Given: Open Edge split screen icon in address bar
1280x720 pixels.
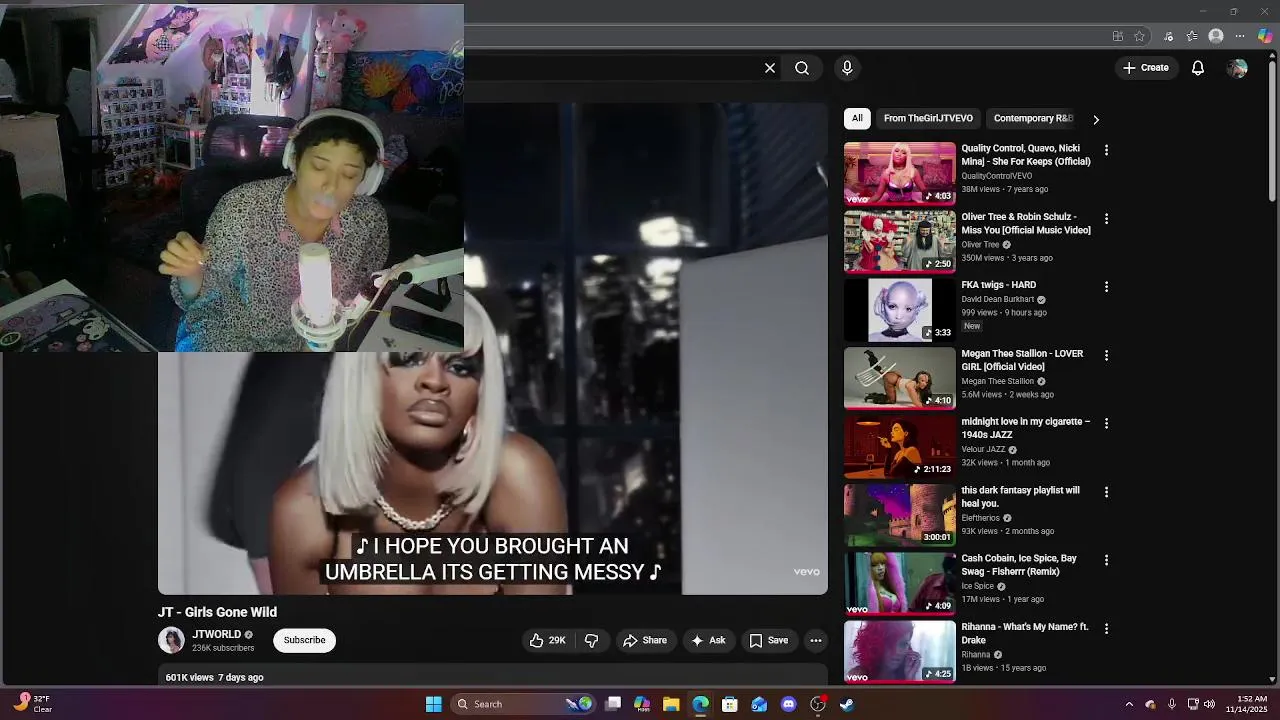Looking at the screenshot, I should click(x=1117, y=36).
